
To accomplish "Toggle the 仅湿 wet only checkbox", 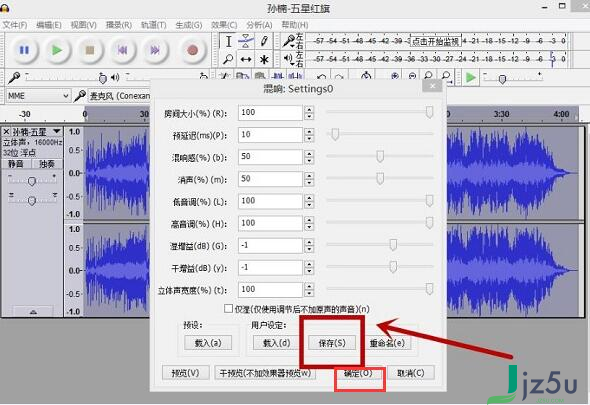I will [228, 309].
